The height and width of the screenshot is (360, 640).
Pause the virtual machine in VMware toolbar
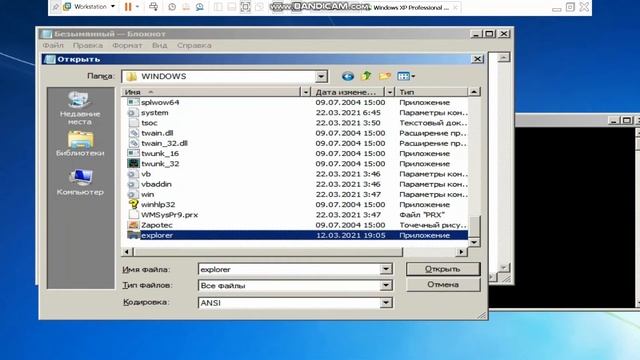[x=128, y=7]
